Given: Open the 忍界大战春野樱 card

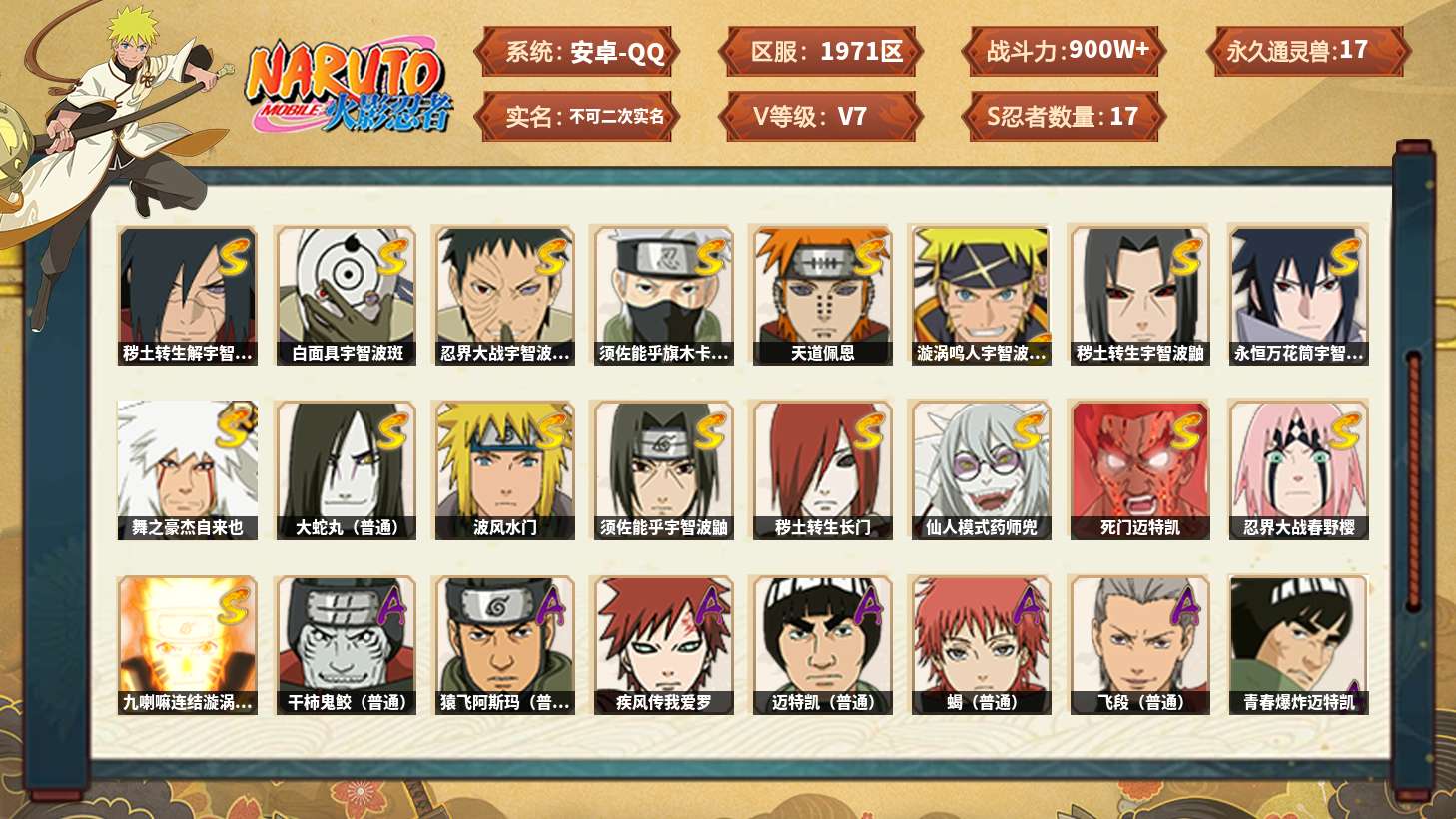Looking at the screenshot, I should point(1298,470).
